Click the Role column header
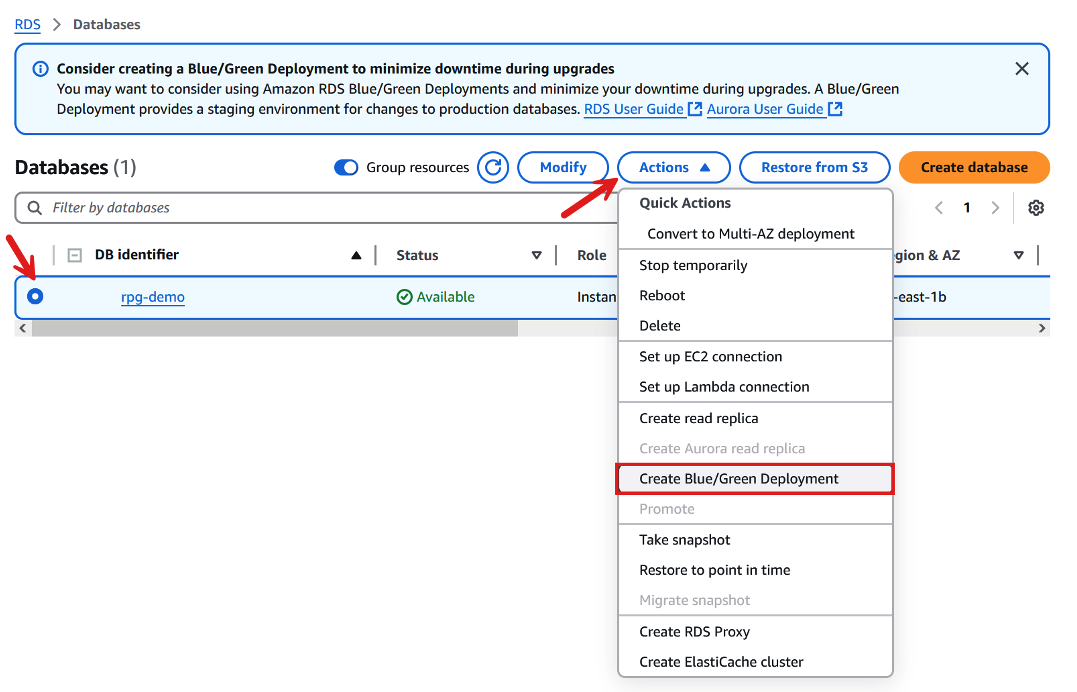The image size is (1077, 692). (x=591, y=256)
